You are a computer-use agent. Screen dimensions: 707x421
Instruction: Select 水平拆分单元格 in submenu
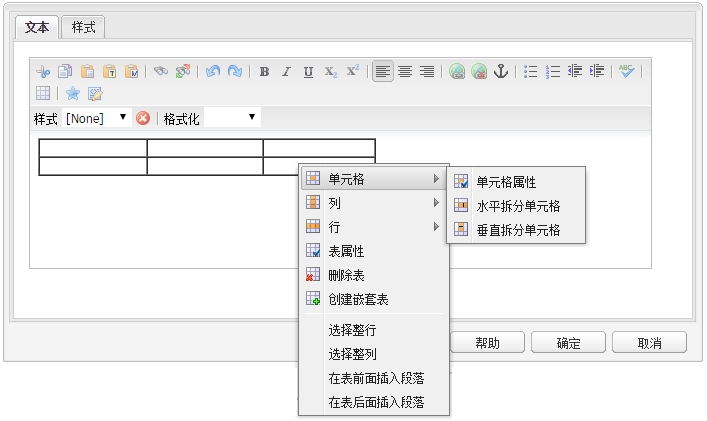coord(516,206)
